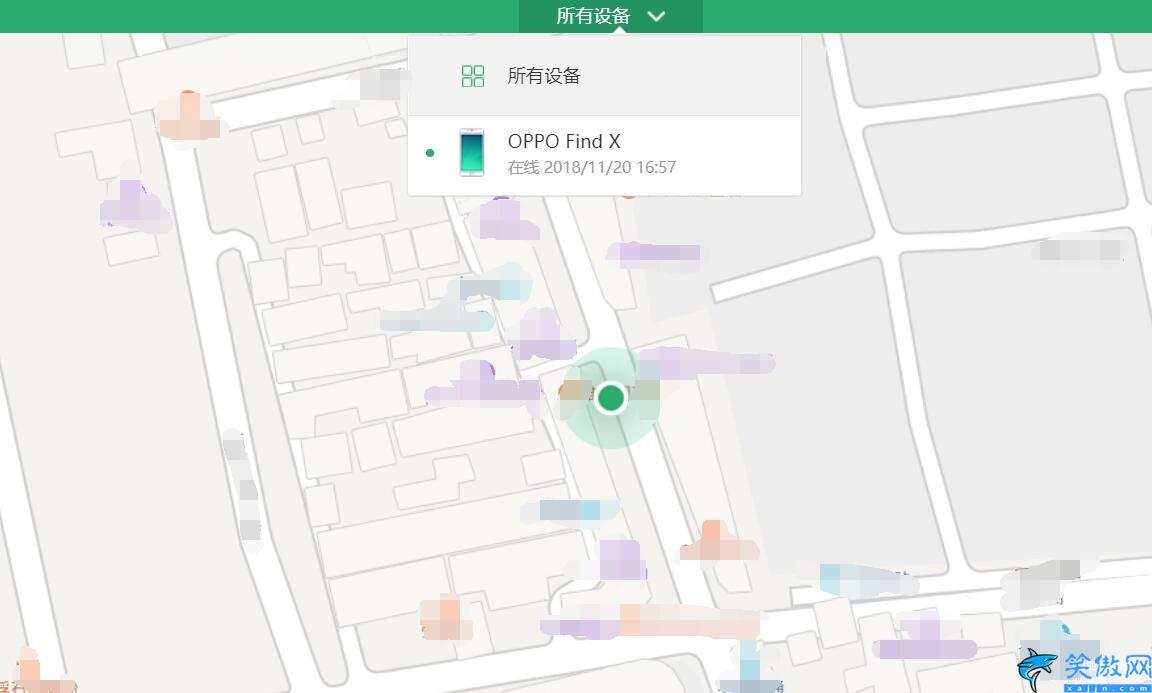Image resolution: width=1152 pixels, height=693 pixels.
Task: Open the 所有设备 dropdown in top bar
Action: [611, 15]
